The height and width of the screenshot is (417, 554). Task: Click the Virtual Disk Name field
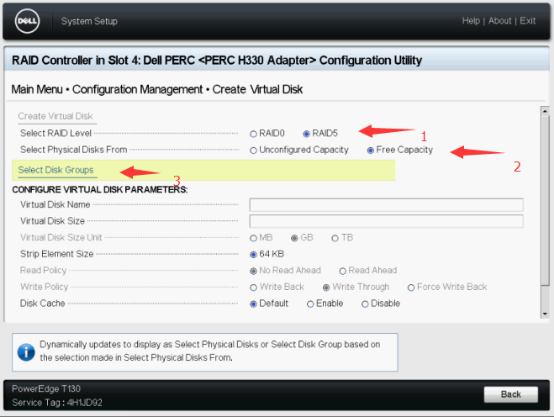(x=386, y=205)
